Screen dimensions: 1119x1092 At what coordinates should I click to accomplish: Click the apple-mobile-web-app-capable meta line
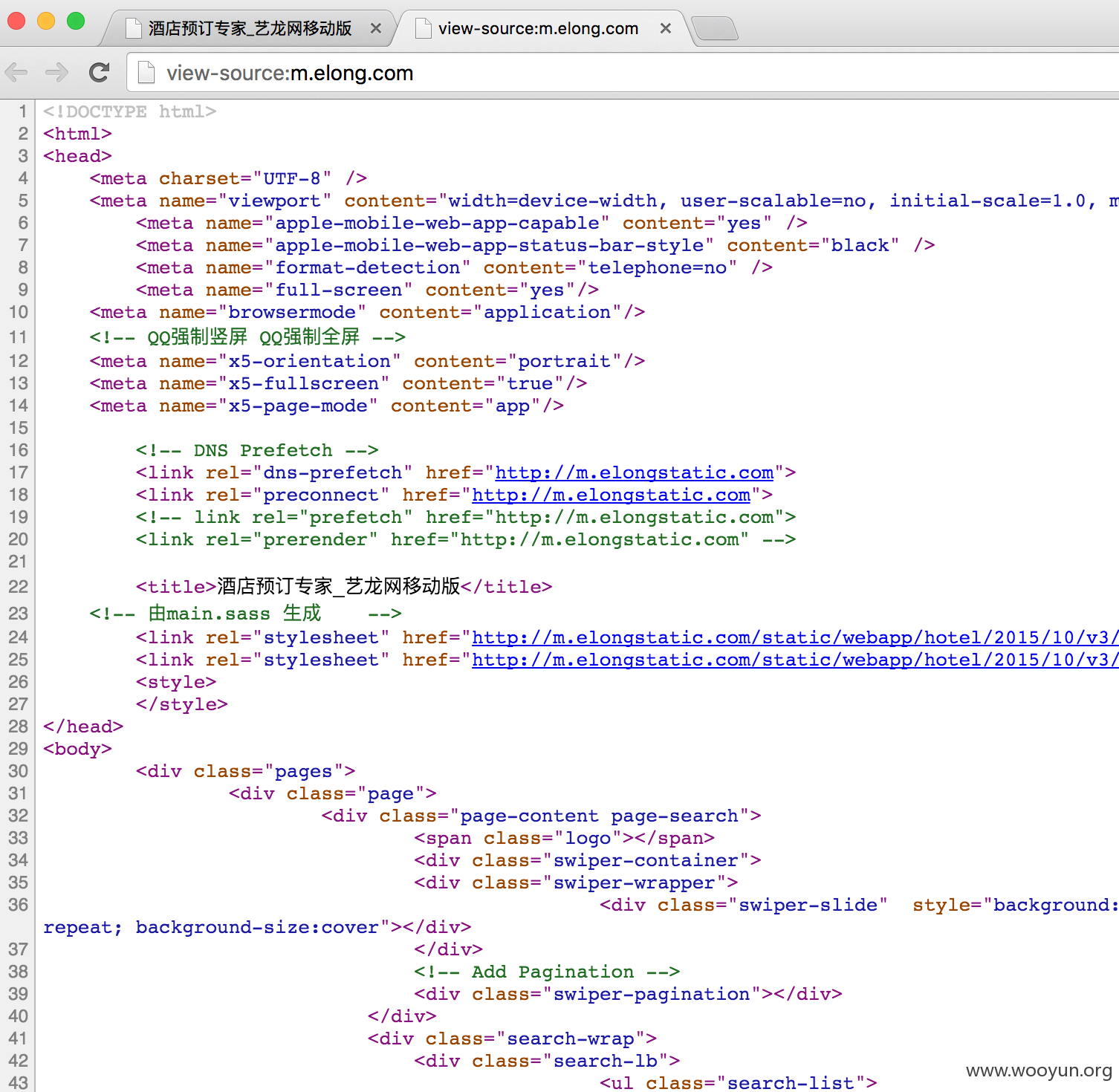(x=472, y=223)
